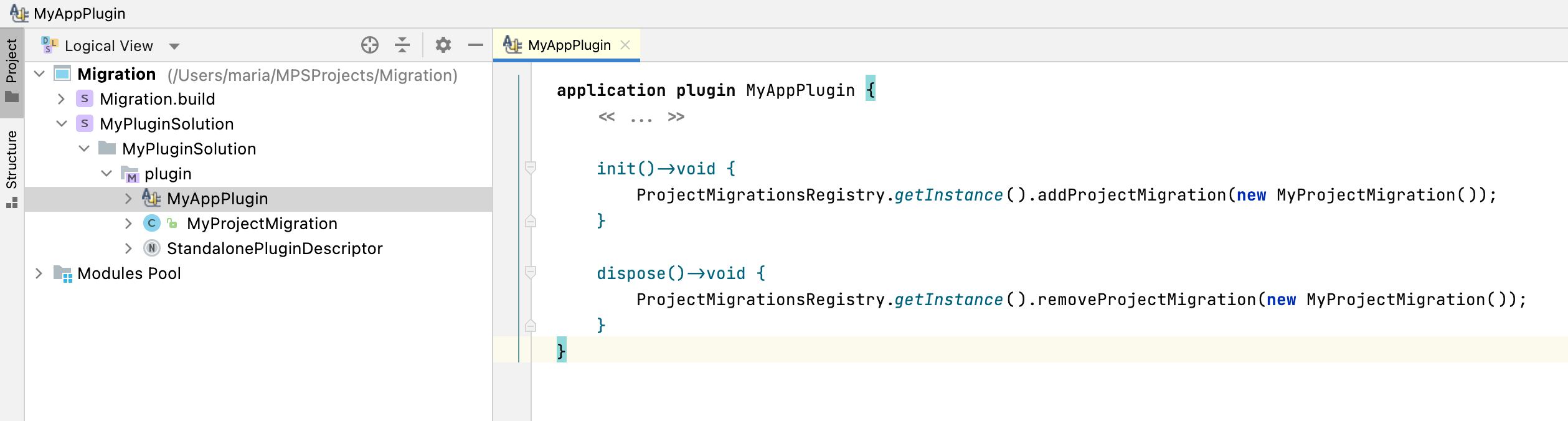
Task: Click the MyProjectMigration class icon
Action: point(151,224)
